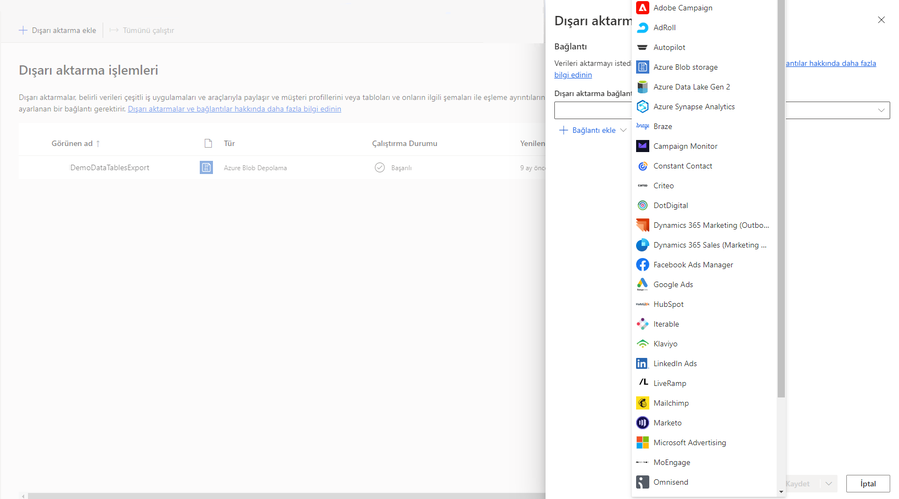
Task: Click the LinkedIn Ads icon
Action: (642, 364)
